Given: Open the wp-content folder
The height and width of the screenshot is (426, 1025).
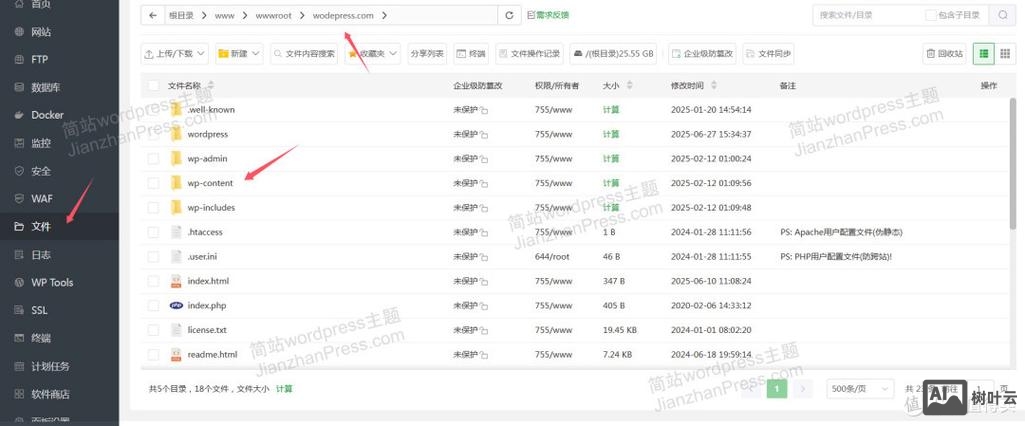Looking at the screenshot, I should (209, 183).
